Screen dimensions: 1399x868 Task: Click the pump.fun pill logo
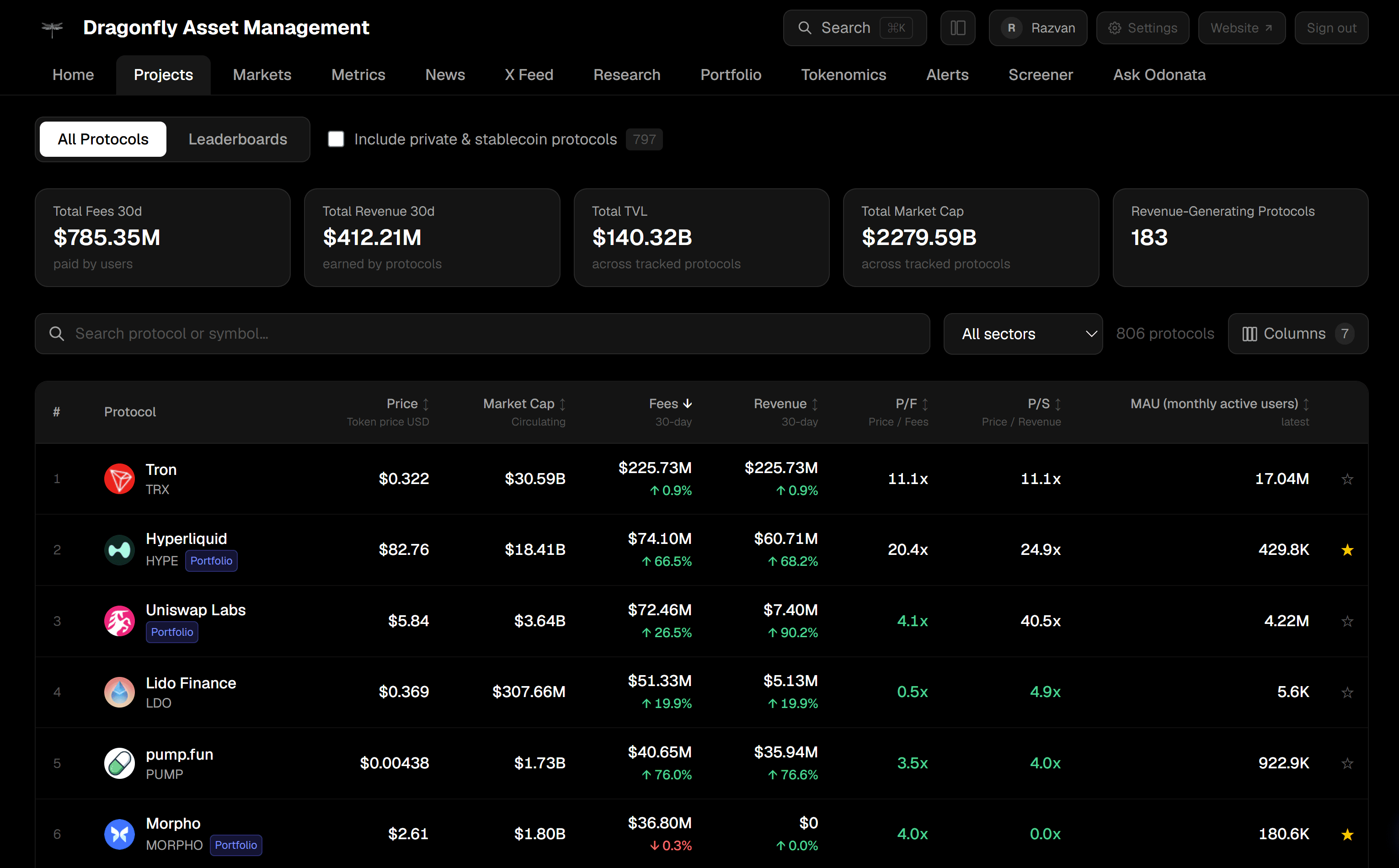119,763
